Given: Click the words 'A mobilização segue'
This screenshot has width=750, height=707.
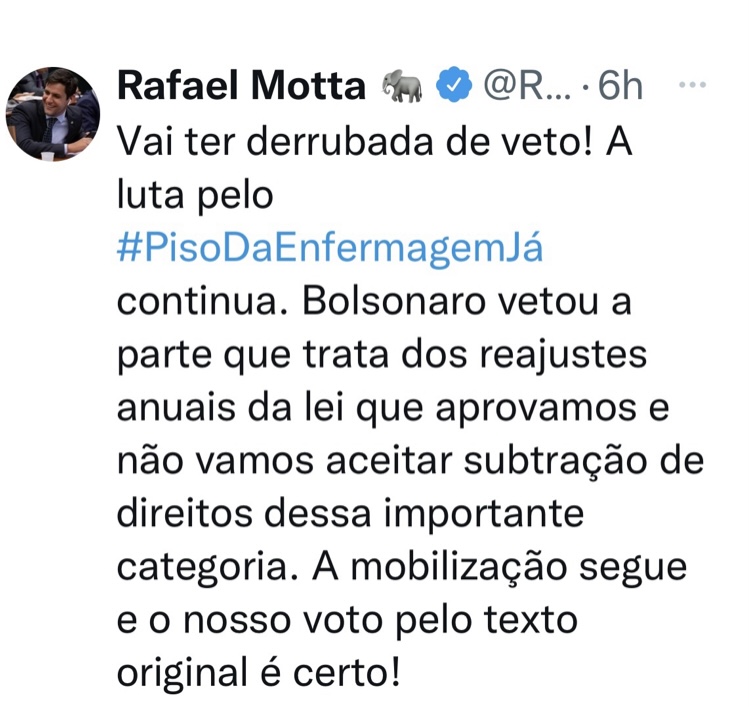Looking at the screenshot, I should click(500, 568).
